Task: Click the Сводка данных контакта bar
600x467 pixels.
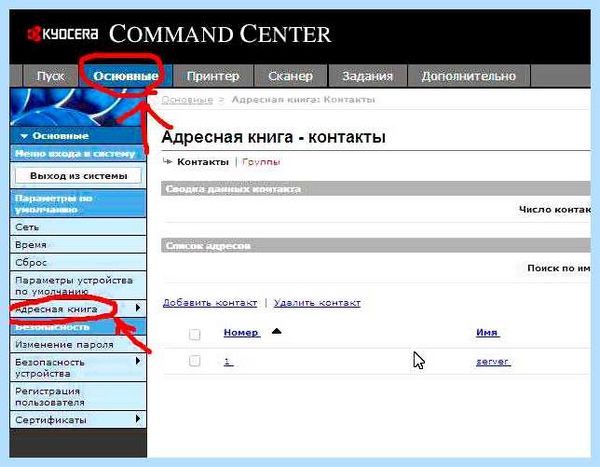Action: pyautogui.click(x=376, y=189)
